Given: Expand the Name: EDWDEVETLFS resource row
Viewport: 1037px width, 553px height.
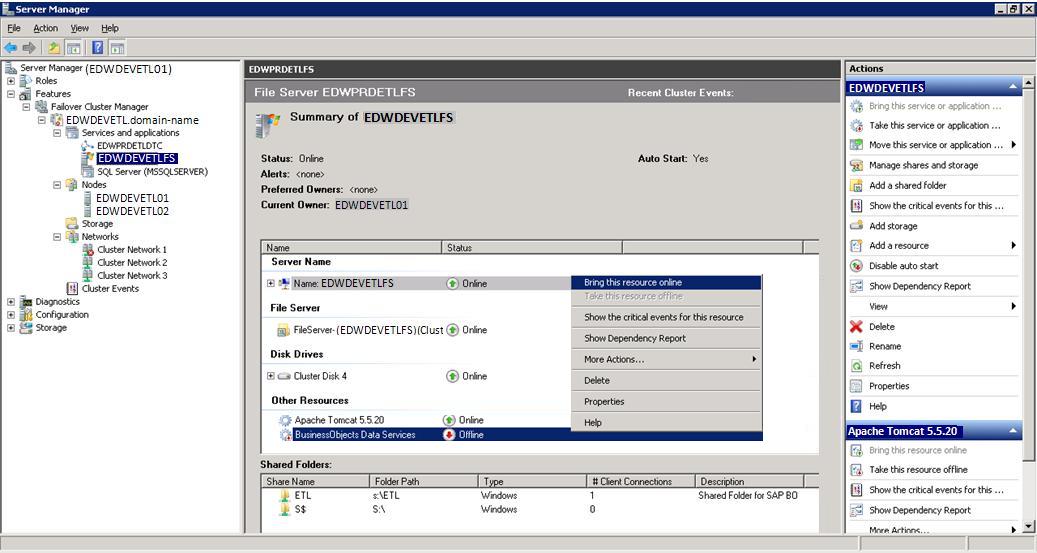Looking at the screenshot, I should click(x=270, y=283).
